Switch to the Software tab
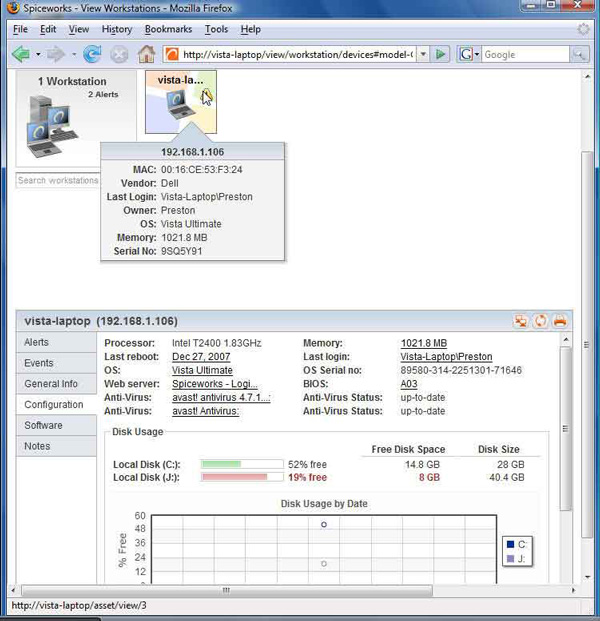600x621 pixels. (x=43, y=426)
